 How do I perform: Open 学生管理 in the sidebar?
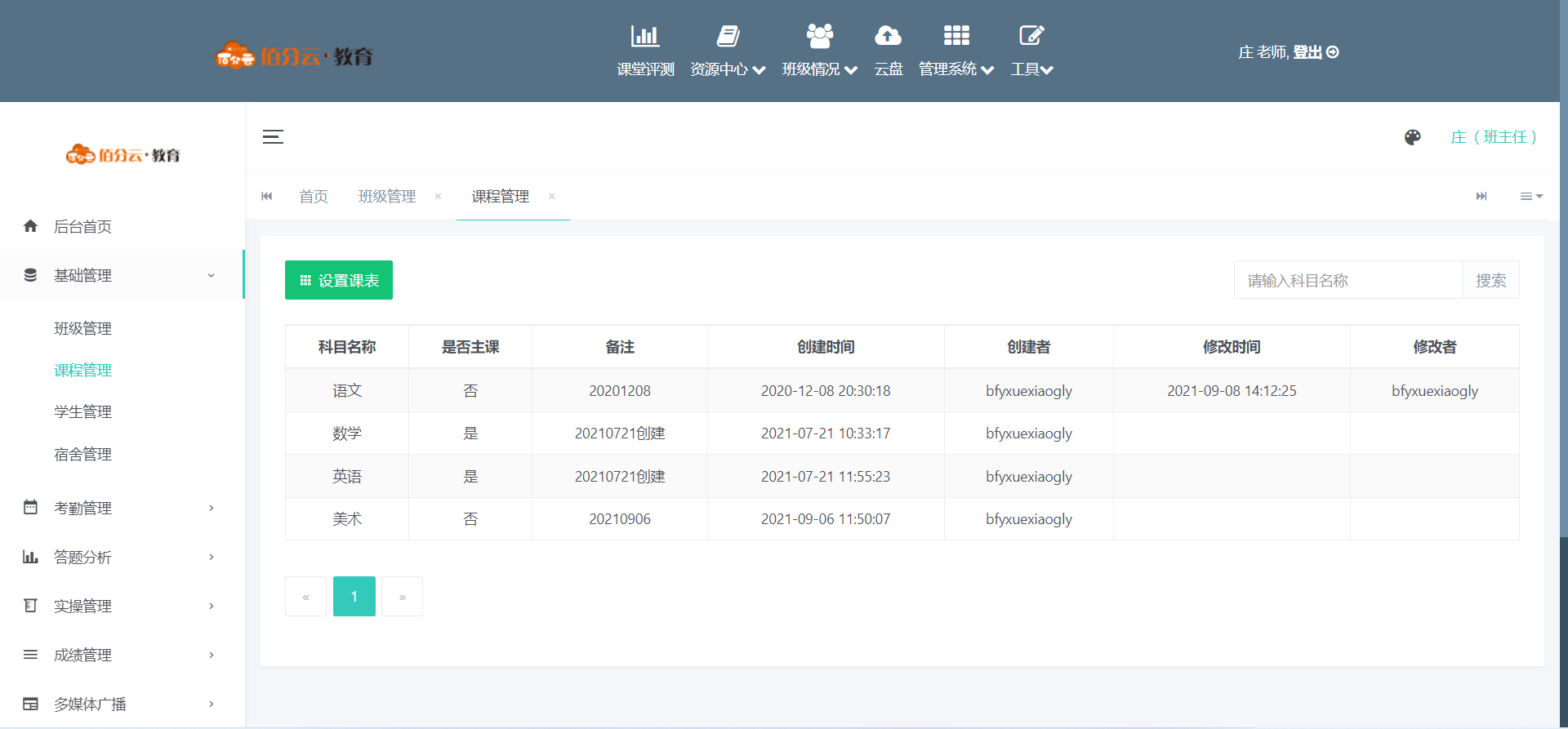click(82, 411)
